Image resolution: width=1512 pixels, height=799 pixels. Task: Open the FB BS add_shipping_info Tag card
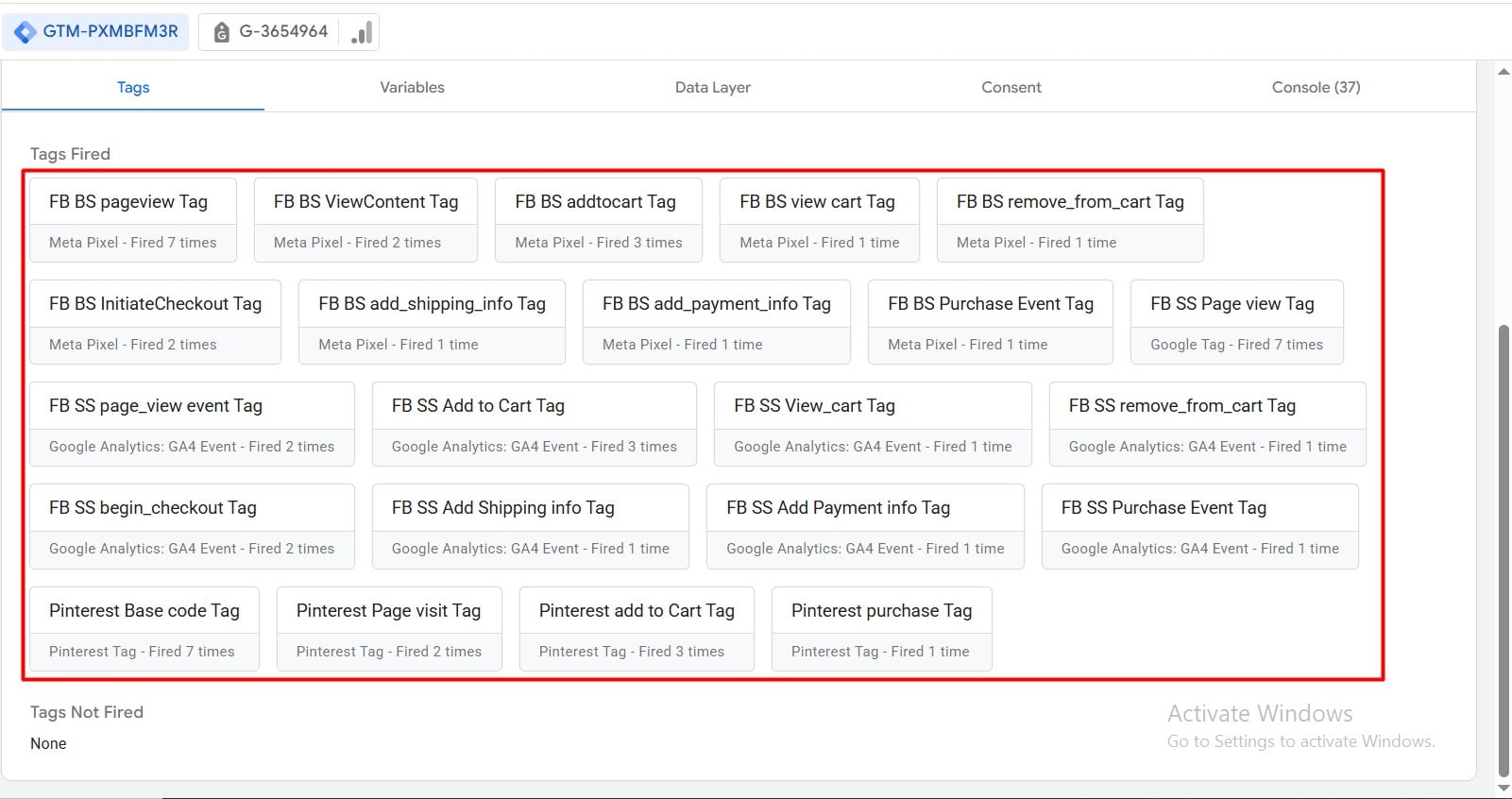(x=432, y=322)
